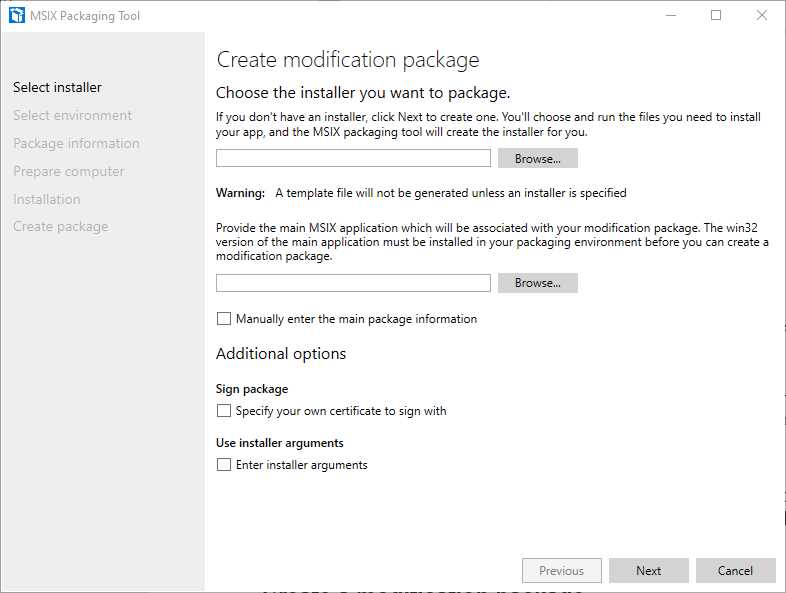Open the Installation step in sidebar
Viewport: 786px width, 593px height.
coord(47,200)
